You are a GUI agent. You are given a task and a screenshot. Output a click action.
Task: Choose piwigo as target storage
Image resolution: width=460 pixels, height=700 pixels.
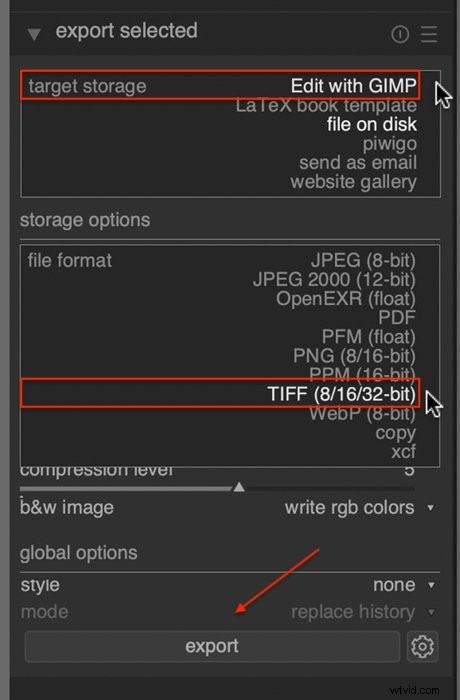pyautogui.click(x=389, y=144)
